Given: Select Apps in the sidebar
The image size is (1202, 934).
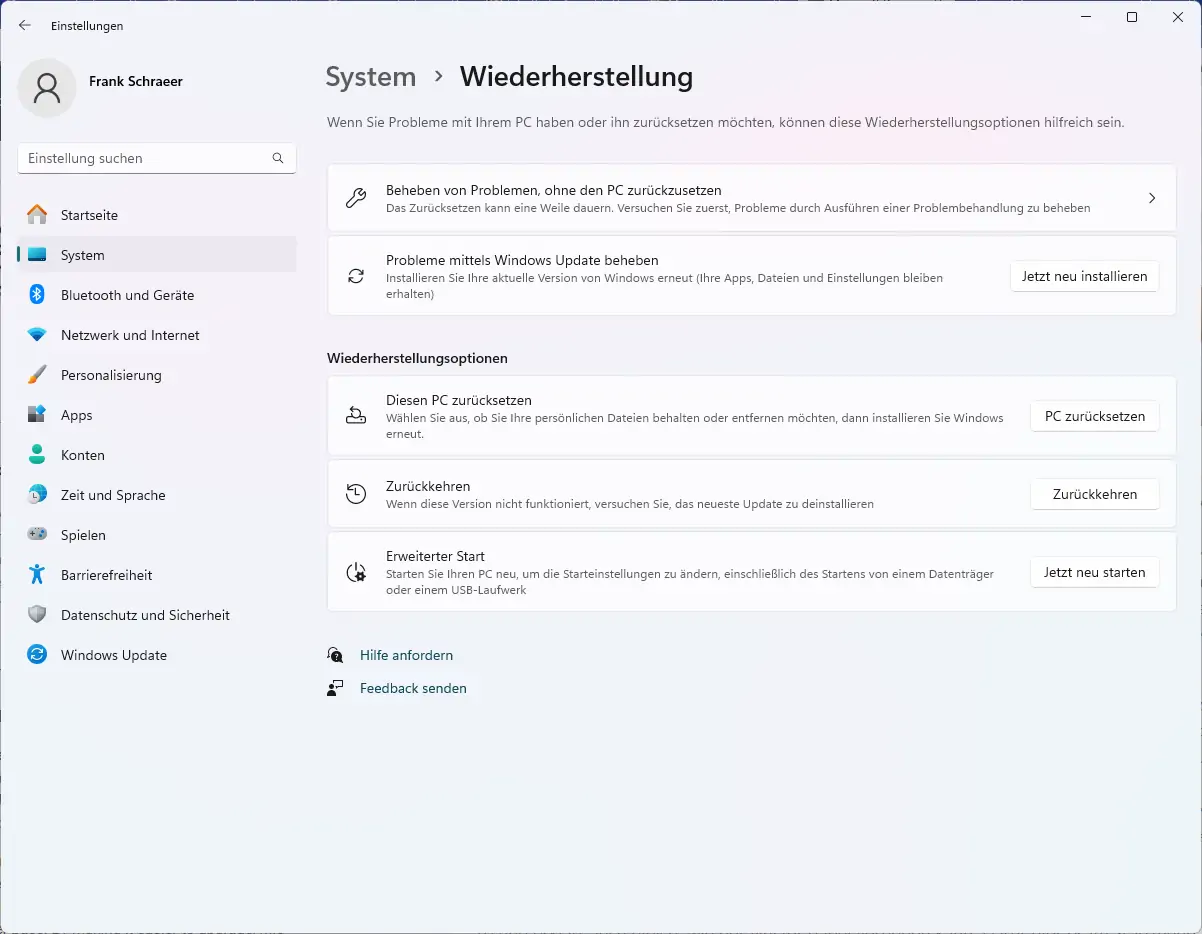Looking at the screenshot, I should pyautogui.click(x=157, y=415).
